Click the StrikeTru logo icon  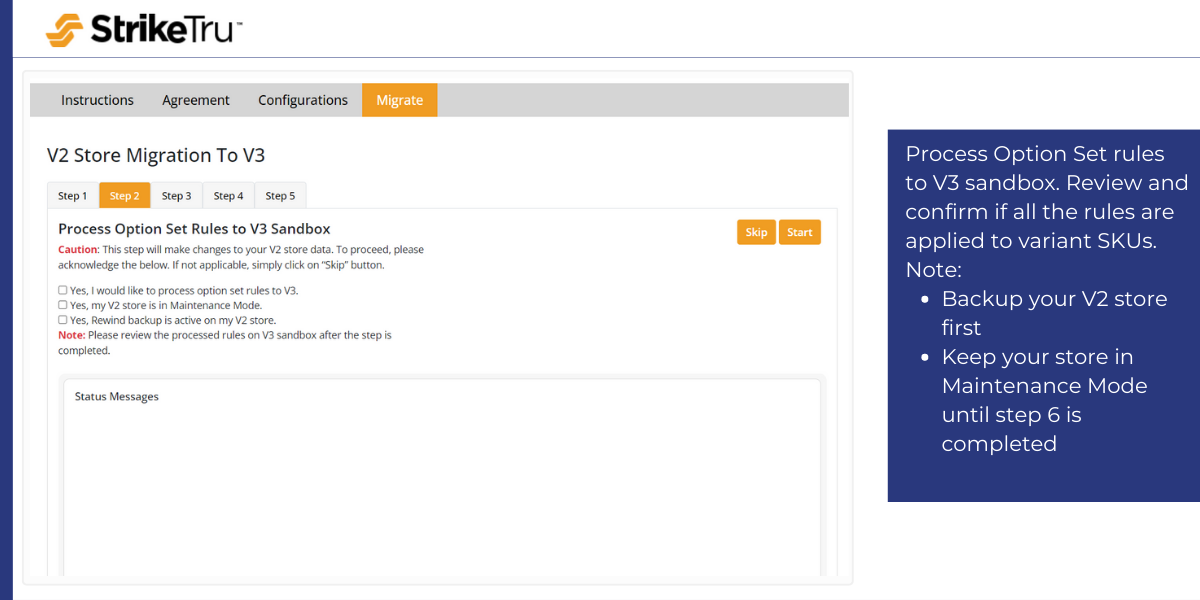[x=64, y=30]
